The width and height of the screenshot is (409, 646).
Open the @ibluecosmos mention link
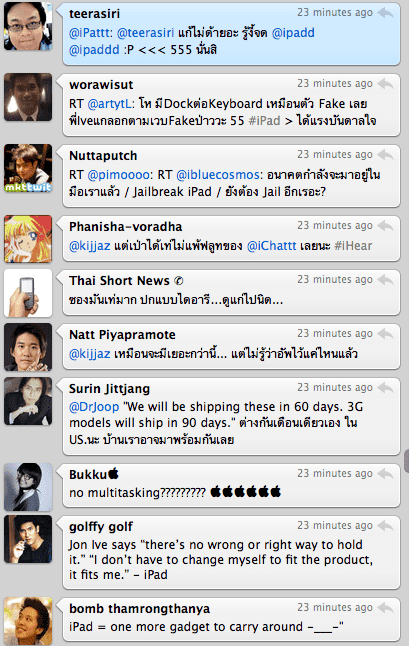(x=219, y=175)
